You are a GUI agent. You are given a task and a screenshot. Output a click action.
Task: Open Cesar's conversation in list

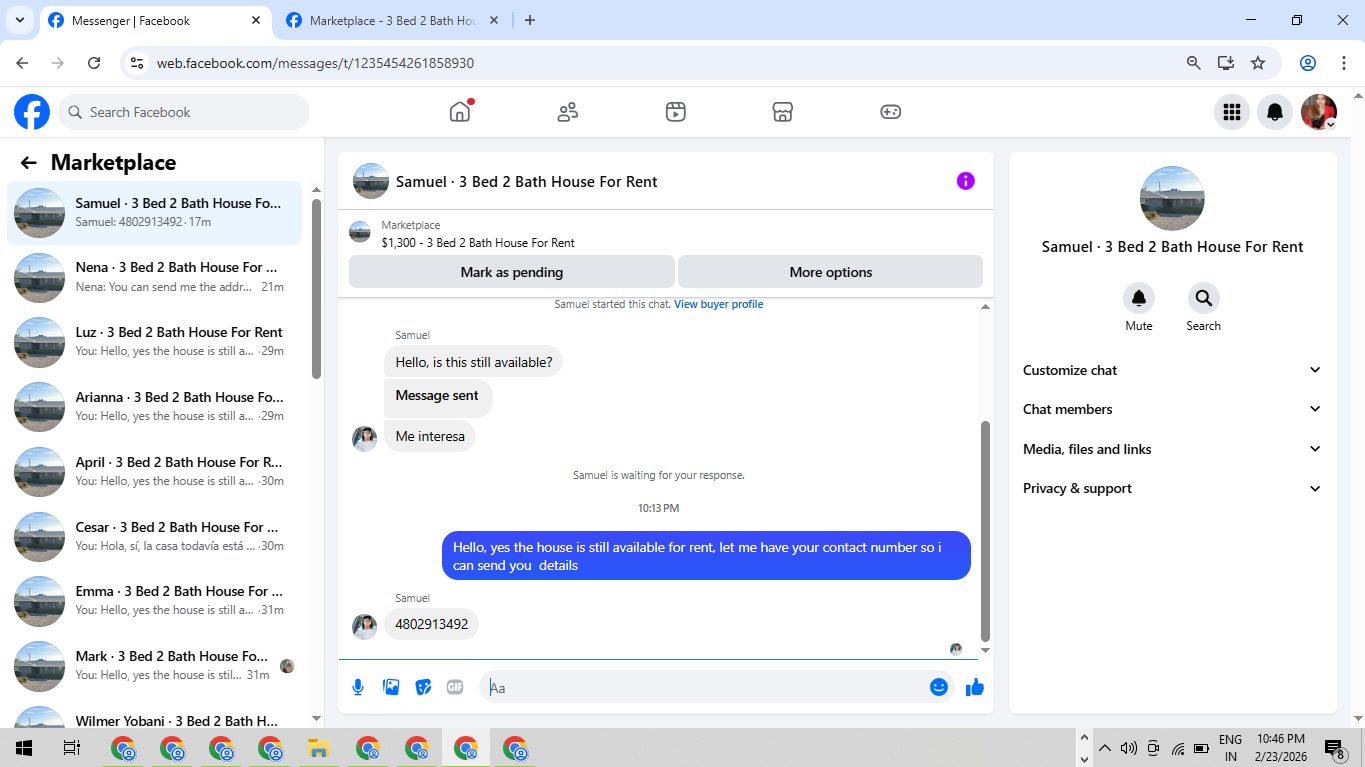155,537
